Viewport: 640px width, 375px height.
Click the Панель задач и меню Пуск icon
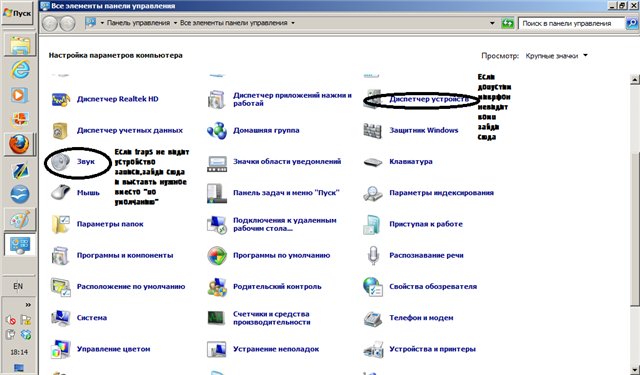point(217,193)
